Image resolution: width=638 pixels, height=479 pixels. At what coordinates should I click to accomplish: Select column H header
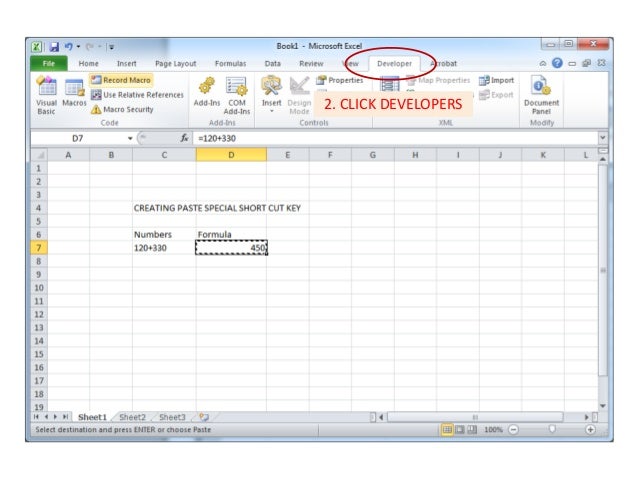click(x=415, y=155)
